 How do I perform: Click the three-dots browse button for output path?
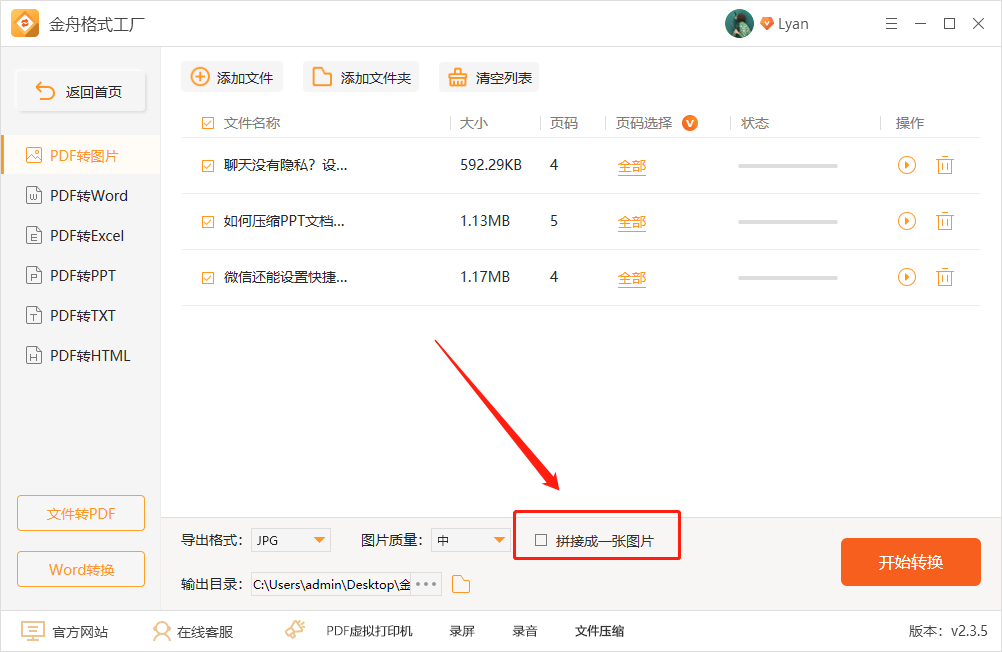tap(426, 584)
